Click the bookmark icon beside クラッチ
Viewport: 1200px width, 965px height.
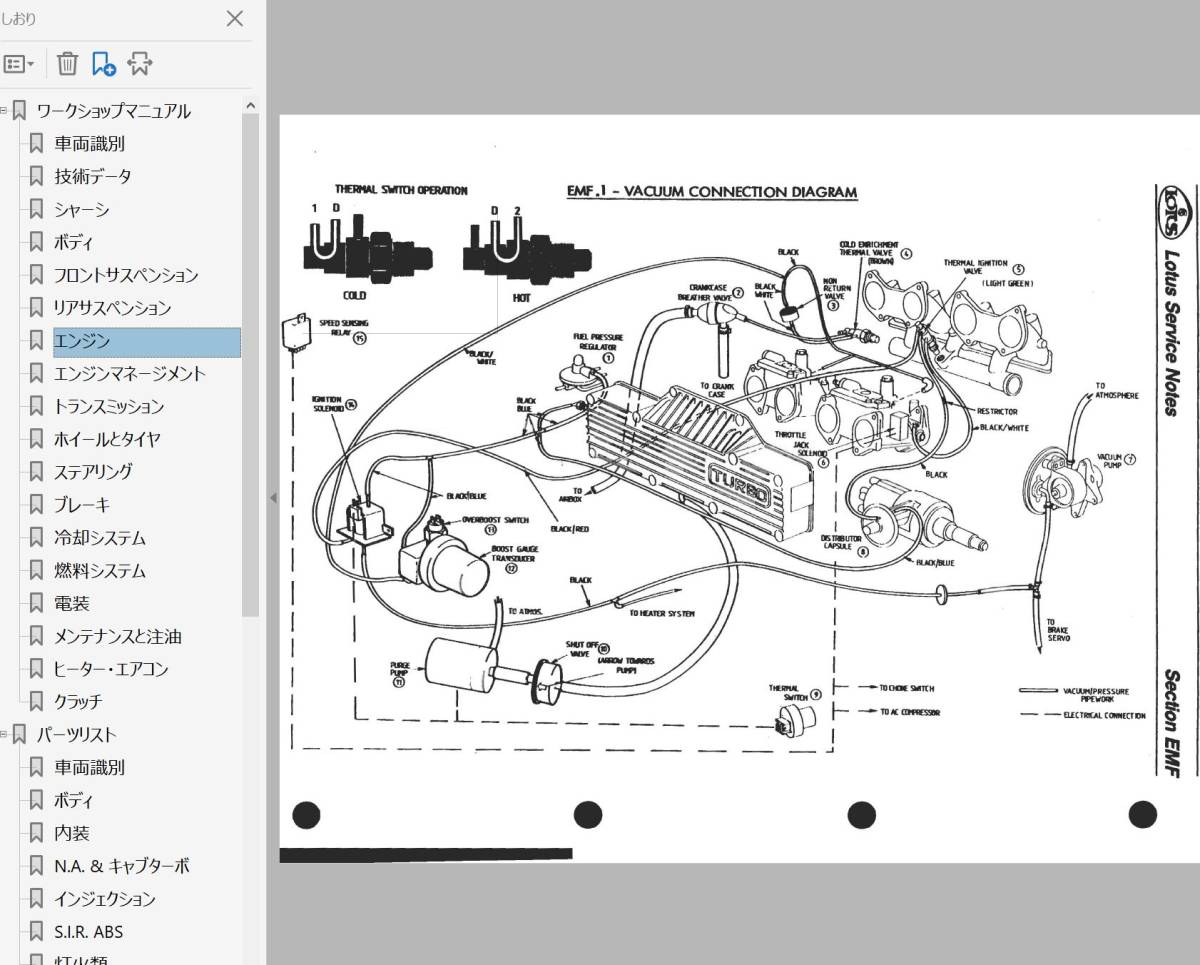[x=36, y=702]
